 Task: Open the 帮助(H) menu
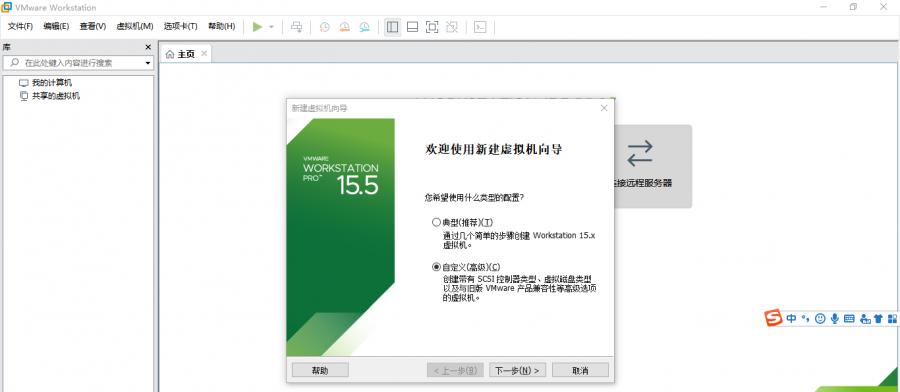[222, 26]
